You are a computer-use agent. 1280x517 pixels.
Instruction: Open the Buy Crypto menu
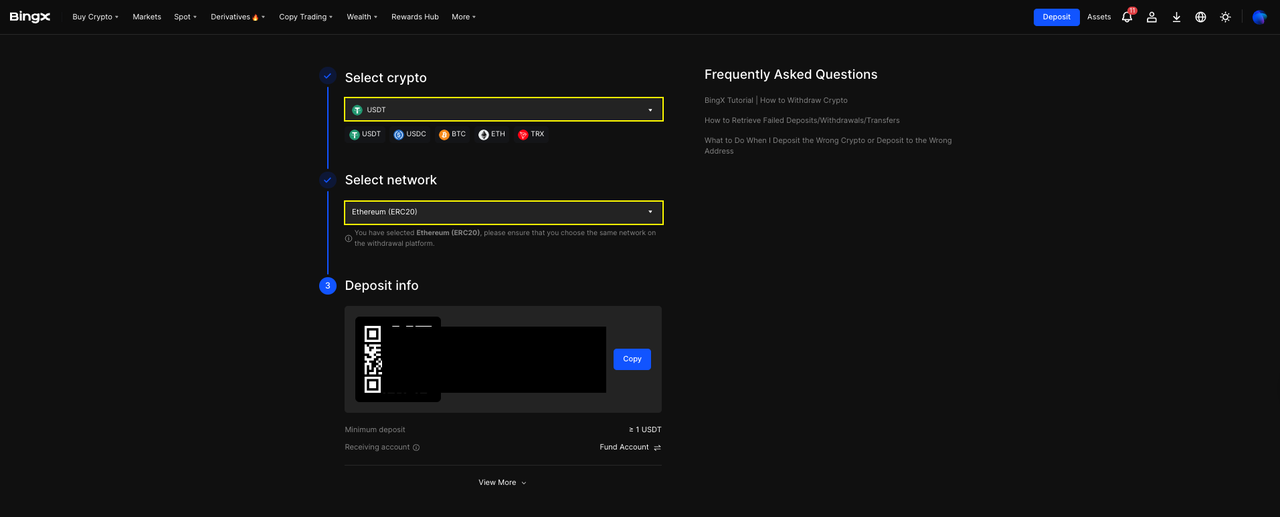(x=95, y=17)
